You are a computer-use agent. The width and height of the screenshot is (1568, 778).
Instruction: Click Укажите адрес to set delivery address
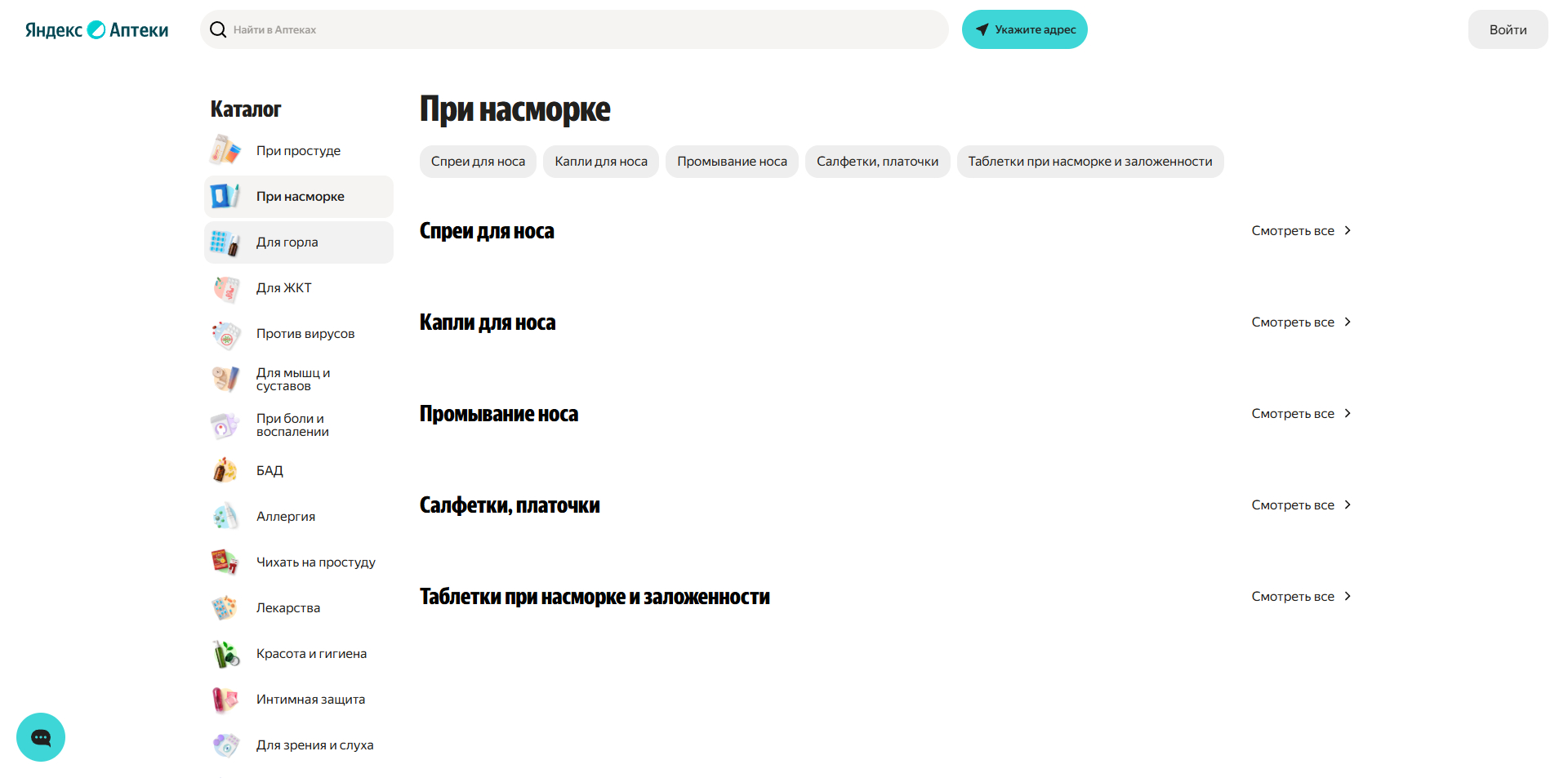1024,29
